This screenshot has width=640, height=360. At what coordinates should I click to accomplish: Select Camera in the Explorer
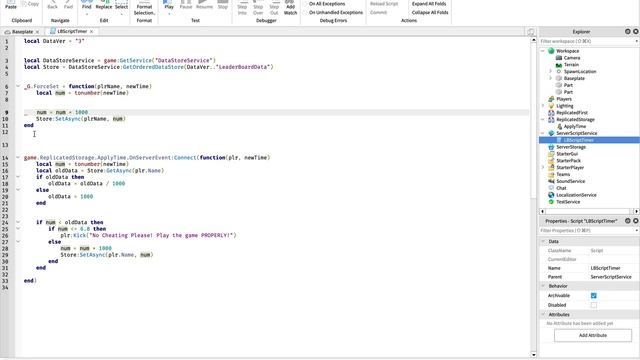(x=571, y=58)
